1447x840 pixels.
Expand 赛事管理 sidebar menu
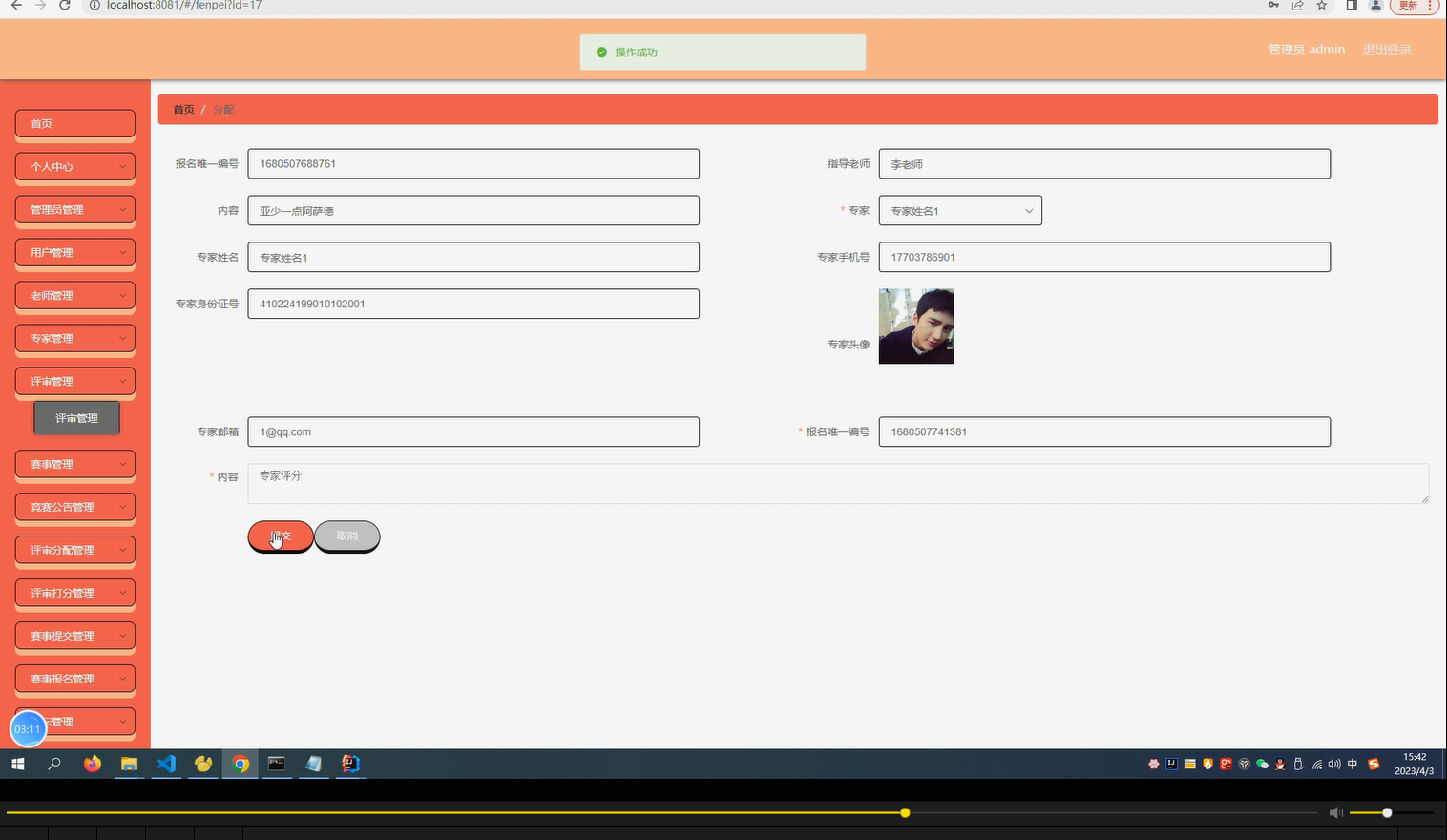pos(75,464)
